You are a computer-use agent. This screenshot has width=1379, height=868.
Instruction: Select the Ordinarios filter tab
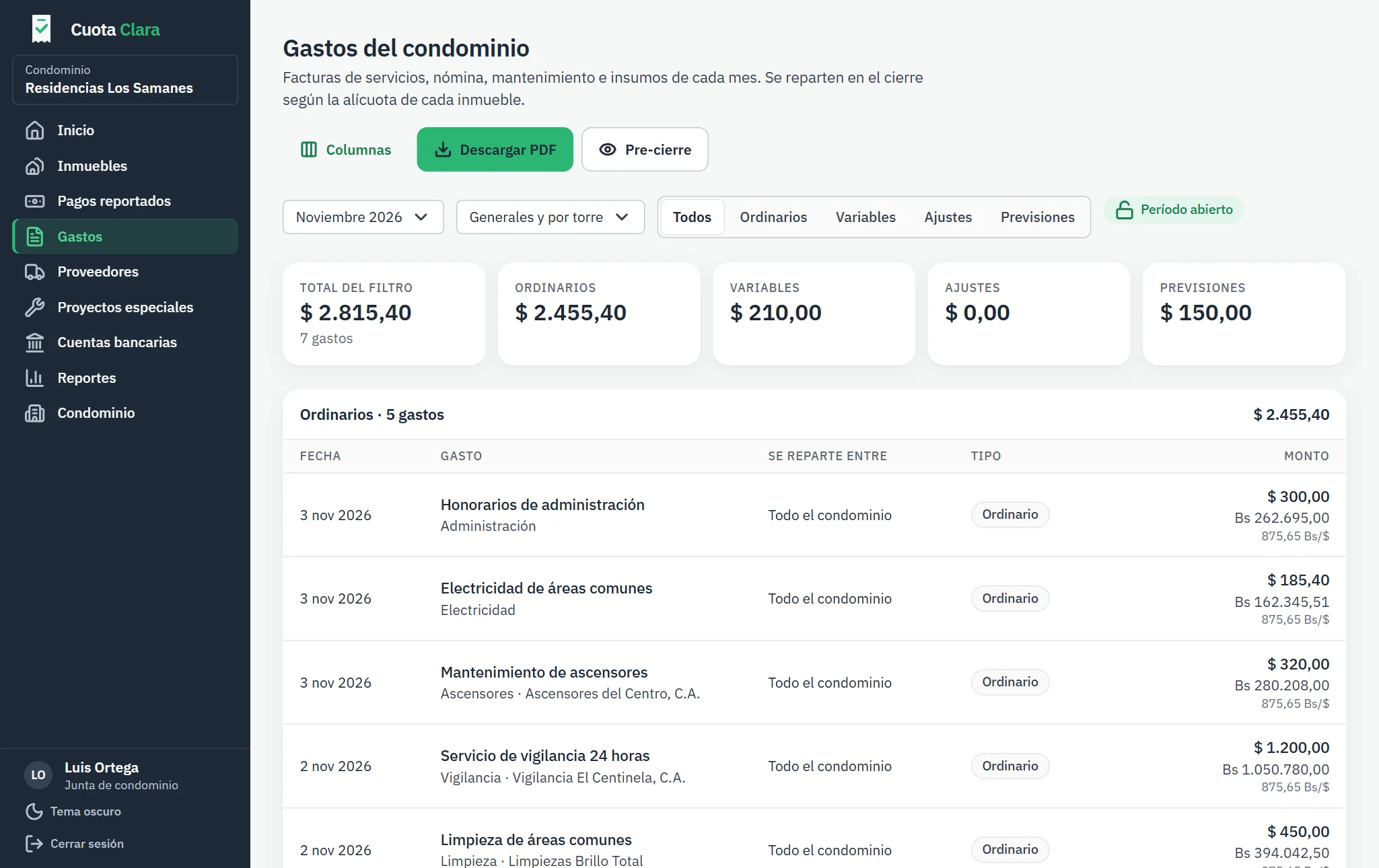[x=773, y=217]
